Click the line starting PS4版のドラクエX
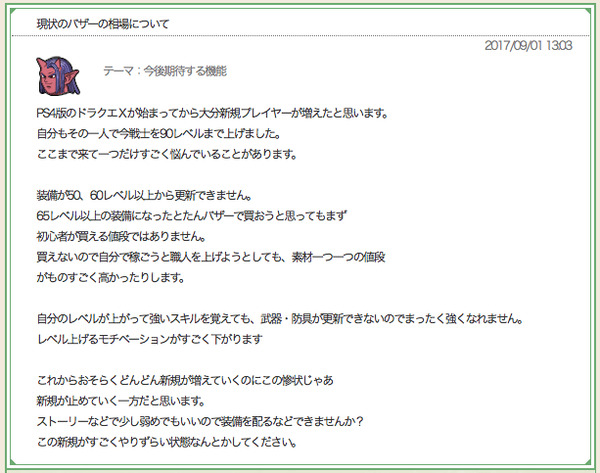This screenshot has width=600, height=473. point(212,113)
